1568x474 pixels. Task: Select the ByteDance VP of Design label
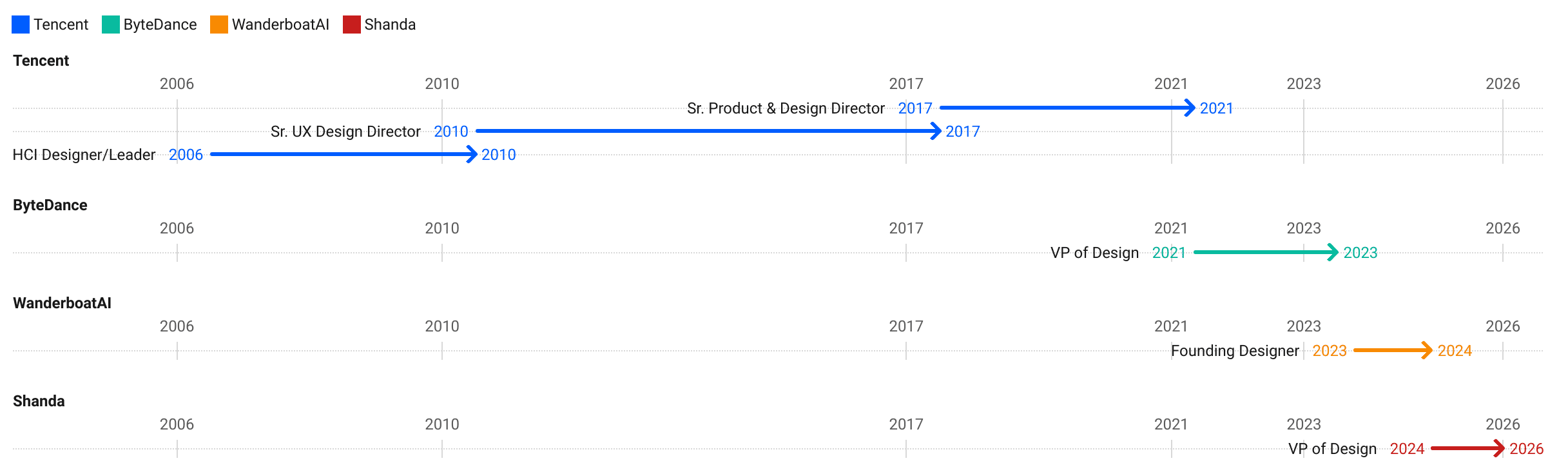tap(1095, 253)
